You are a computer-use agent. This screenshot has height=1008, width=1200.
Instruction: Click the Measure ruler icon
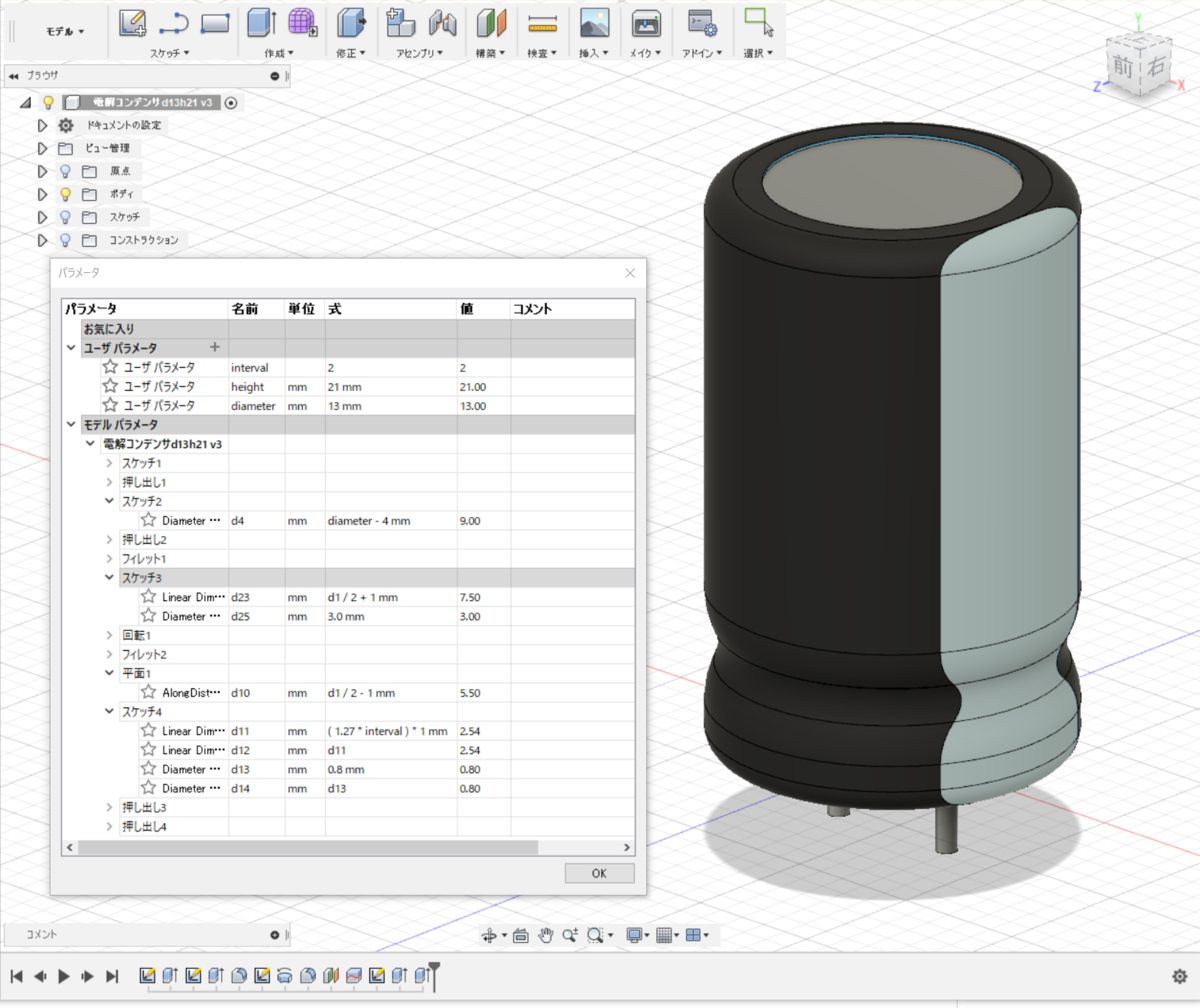click(x=542, y=23)
